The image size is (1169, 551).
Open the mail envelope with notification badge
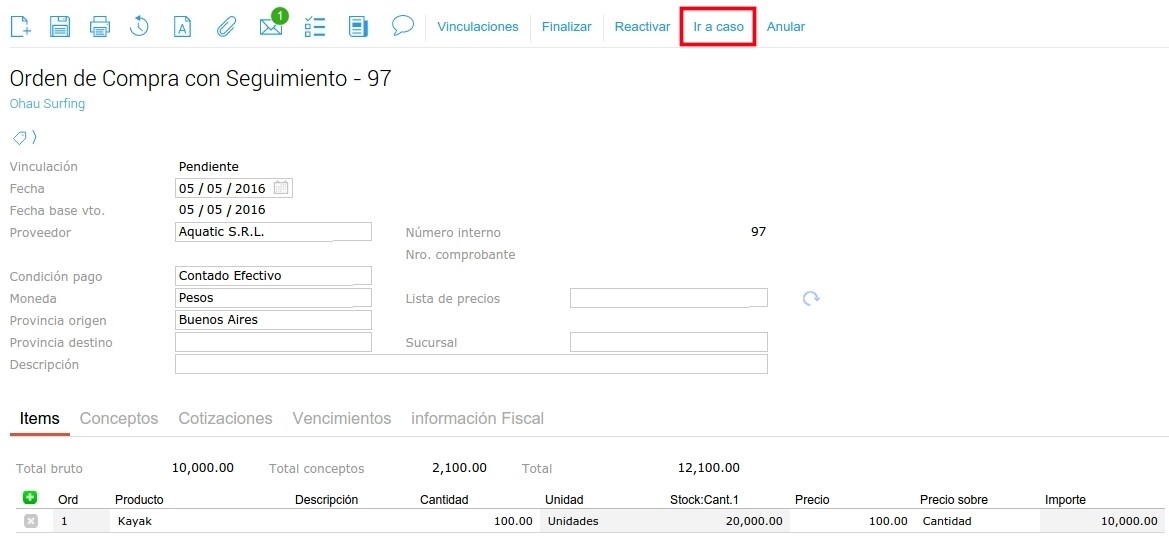(271, 26)
